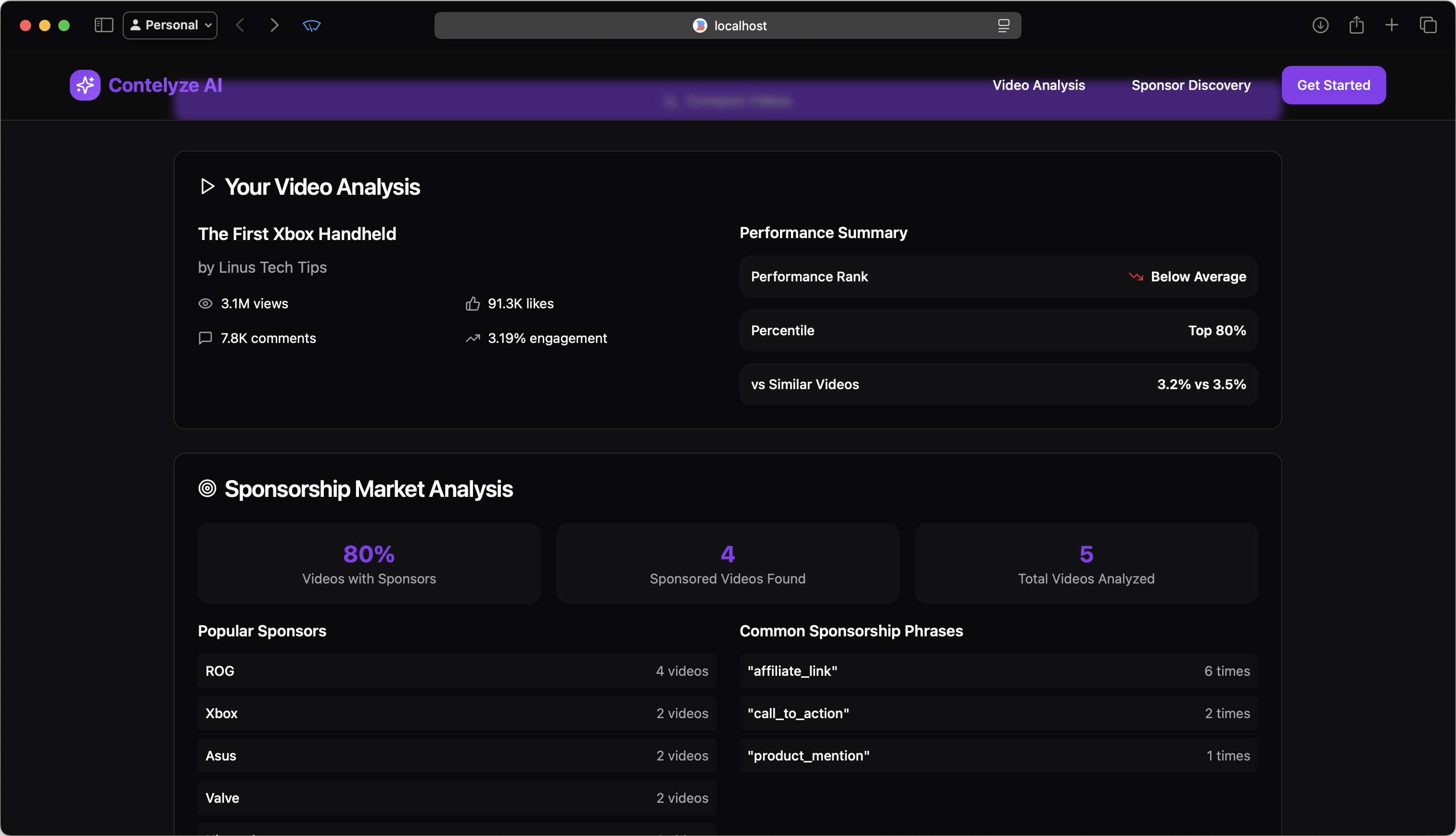
Task: Show tab overview icon
Action: click(x=1427, y=25)
